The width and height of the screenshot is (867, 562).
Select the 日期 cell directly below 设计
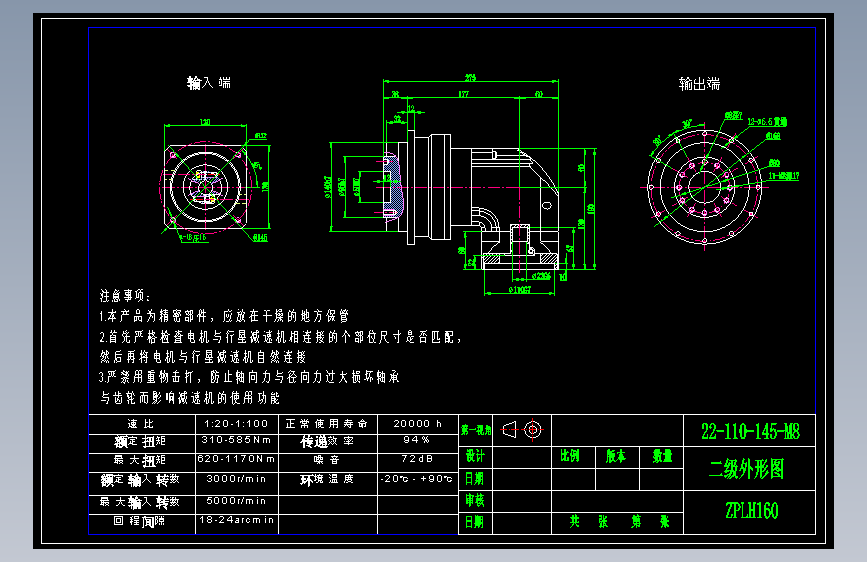(476, 479)
